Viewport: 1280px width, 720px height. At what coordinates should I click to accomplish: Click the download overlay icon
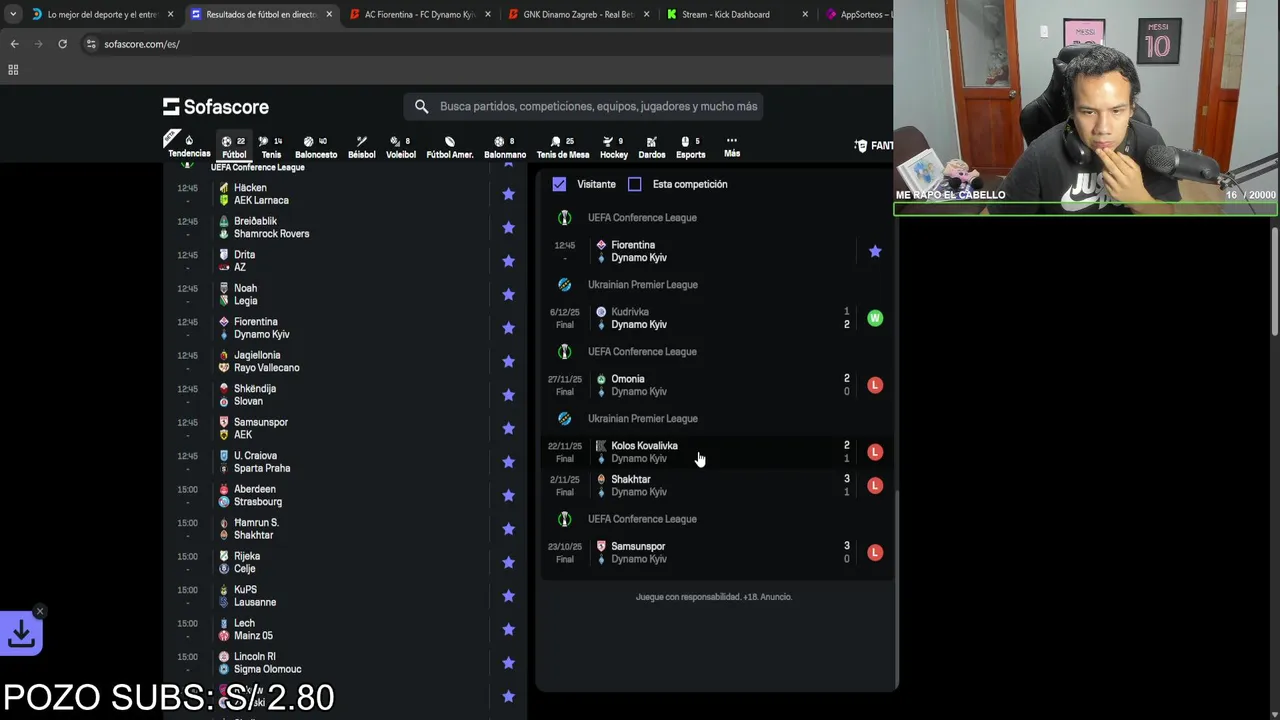point(21,633)
